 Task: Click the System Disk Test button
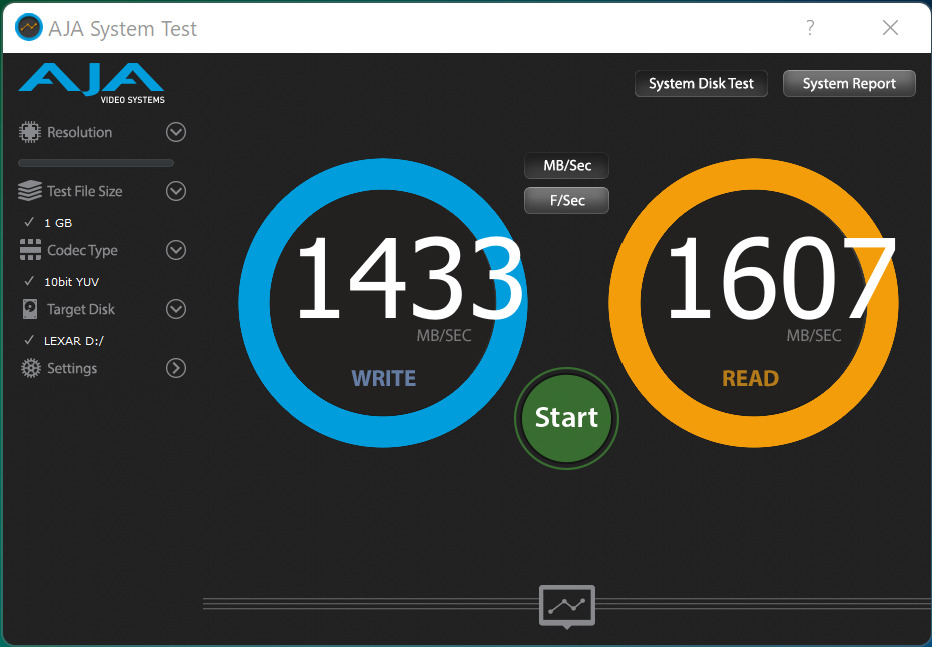[x=701, y=84]
